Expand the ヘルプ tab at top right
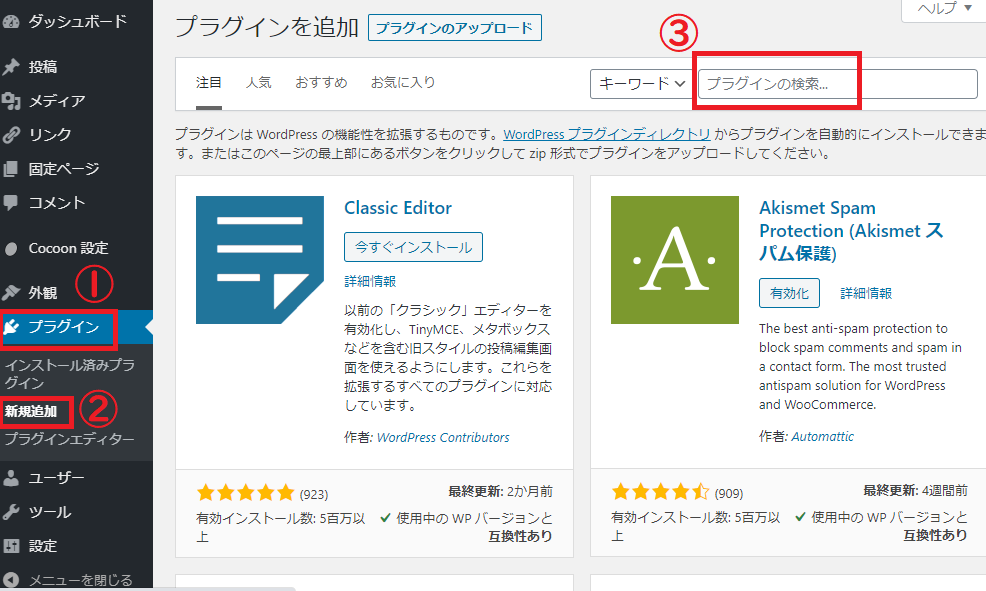The image size is (986, 591). point(944,9)
